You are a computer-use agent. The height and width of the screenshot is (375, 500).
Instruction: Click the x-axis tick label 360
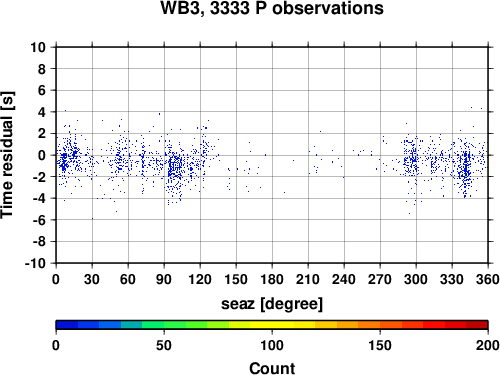tap(488, 279)
